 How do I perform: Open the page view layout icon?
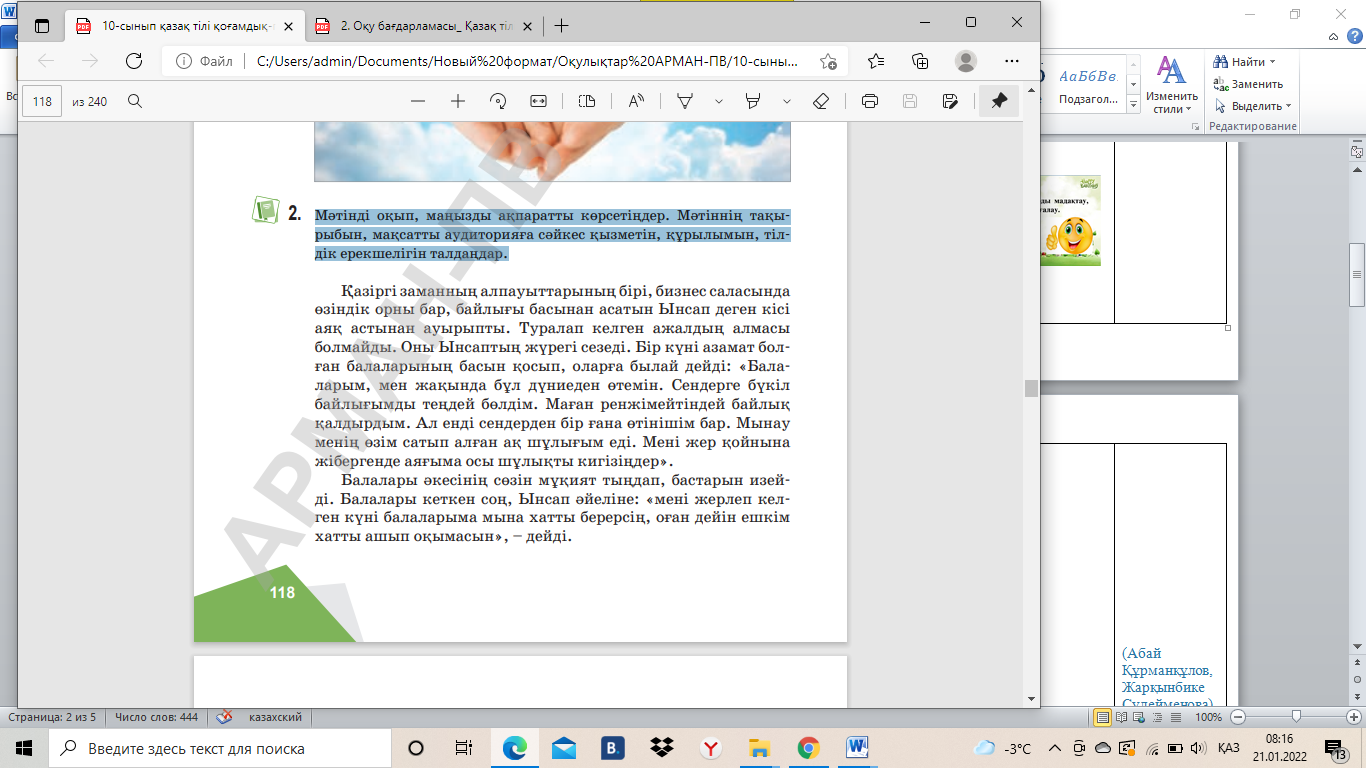click(x=587, y=101)
